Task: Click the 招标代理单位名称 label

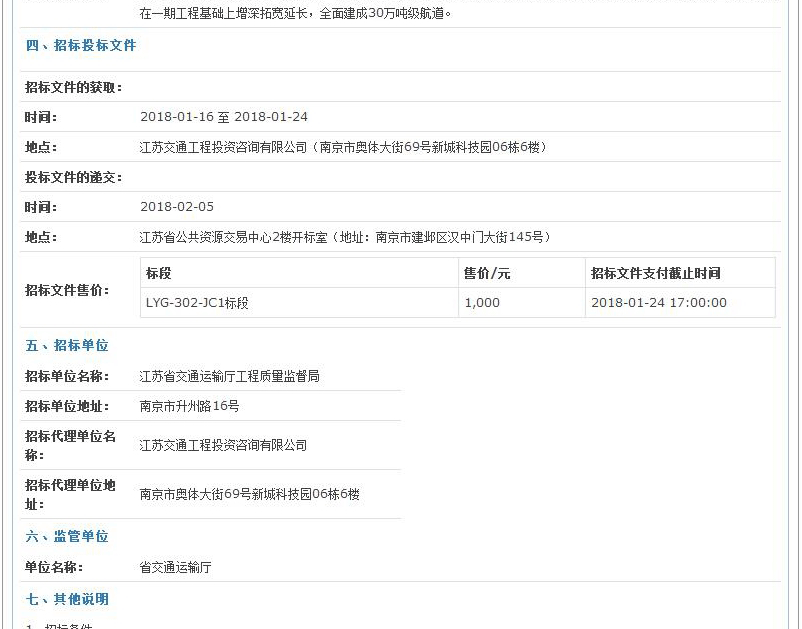Action: 70,445
